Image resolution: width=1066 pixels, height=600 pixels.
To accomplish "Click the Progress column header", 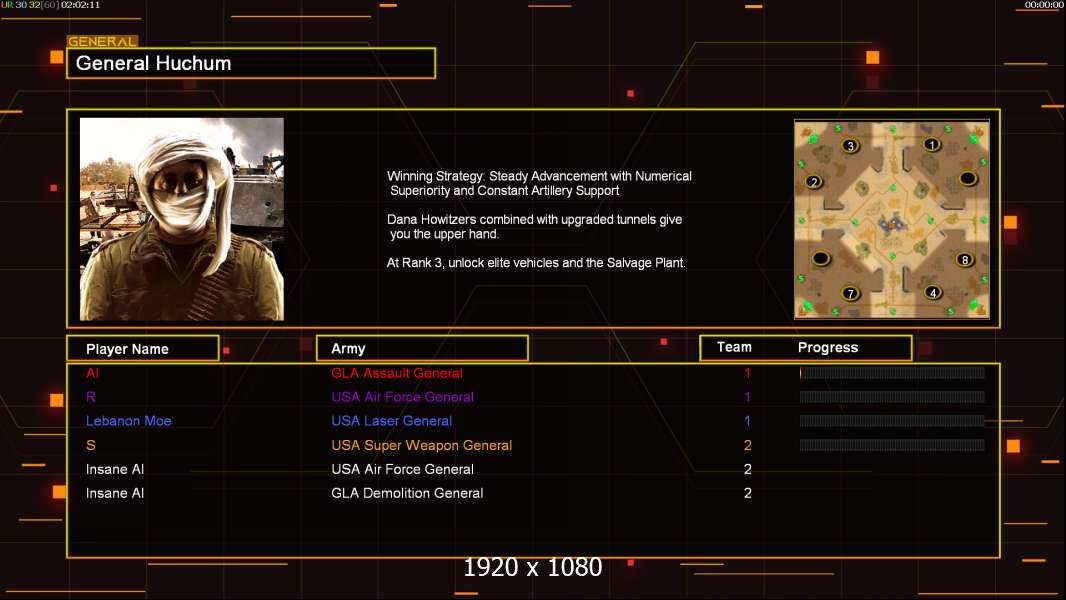I will 827,347.
